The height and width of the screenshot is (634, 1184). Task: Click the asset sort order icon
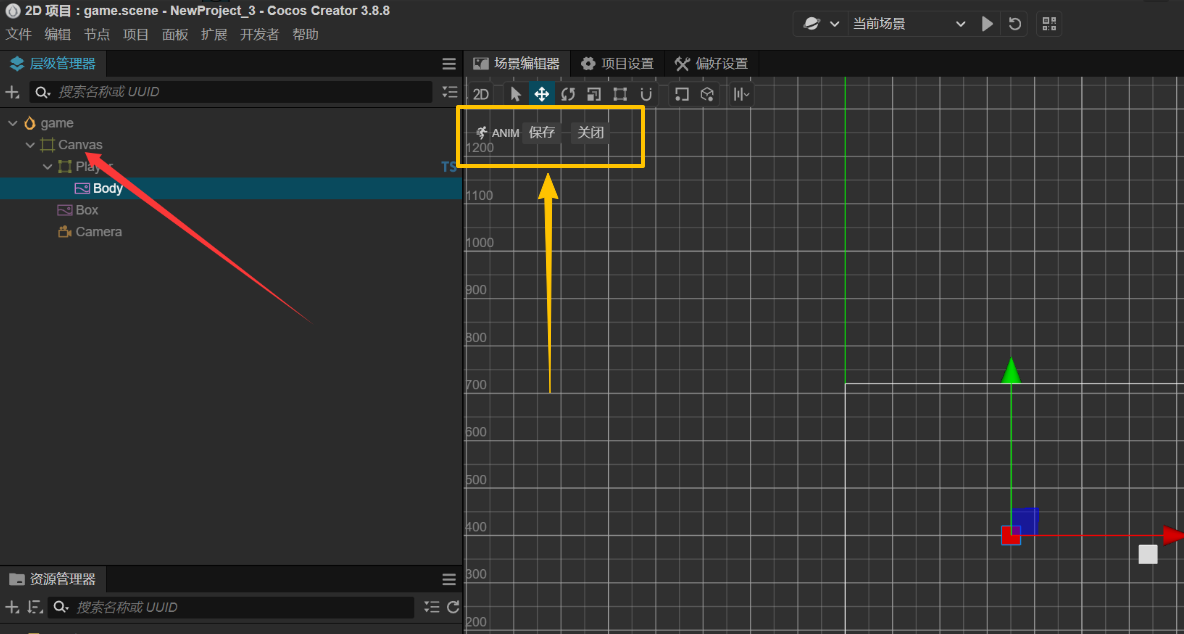34,607
